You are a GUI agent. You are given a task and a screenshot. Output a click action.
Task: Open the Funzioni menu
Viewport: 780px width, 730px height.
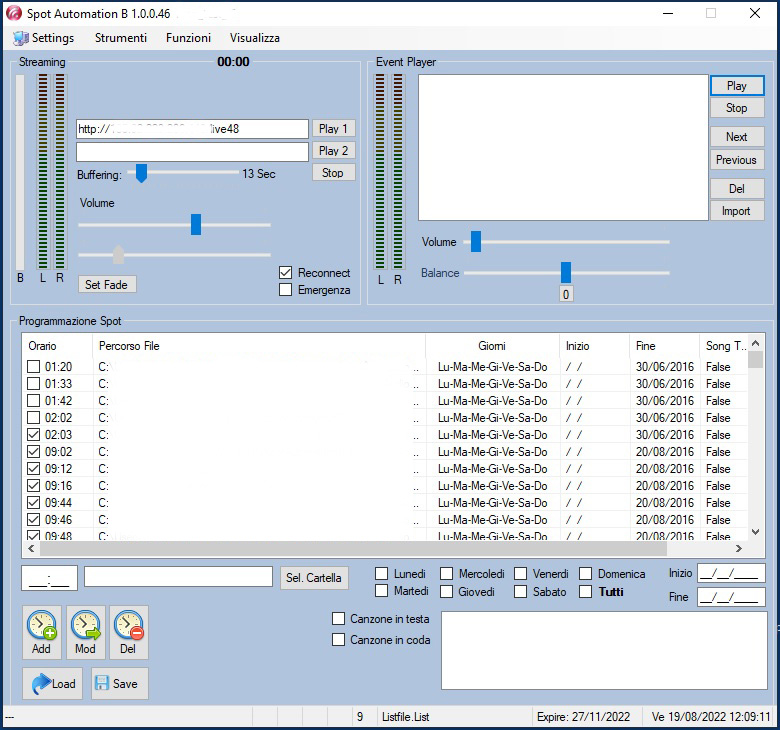(189, 38)
